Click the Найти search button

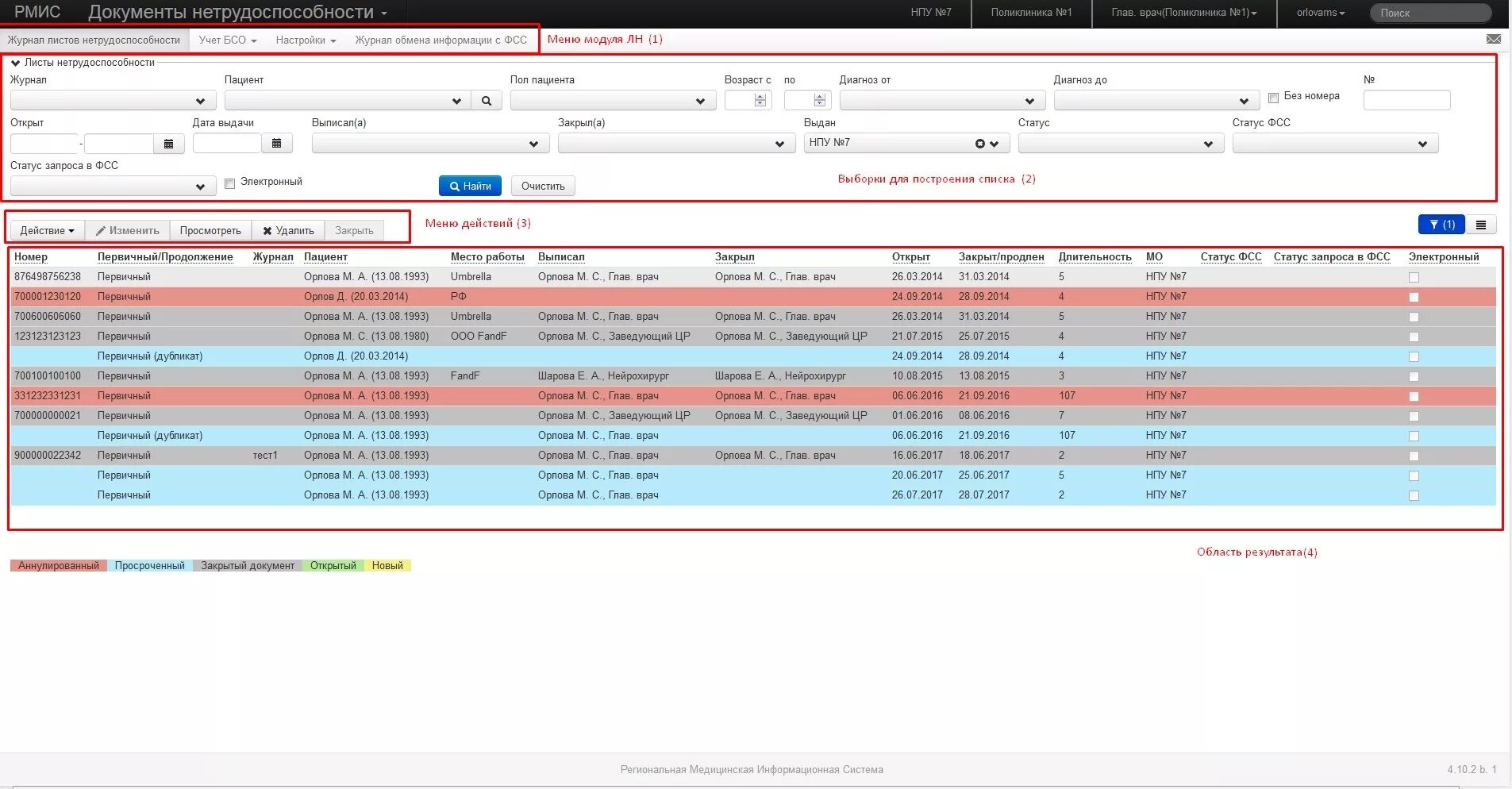point(470,187)
